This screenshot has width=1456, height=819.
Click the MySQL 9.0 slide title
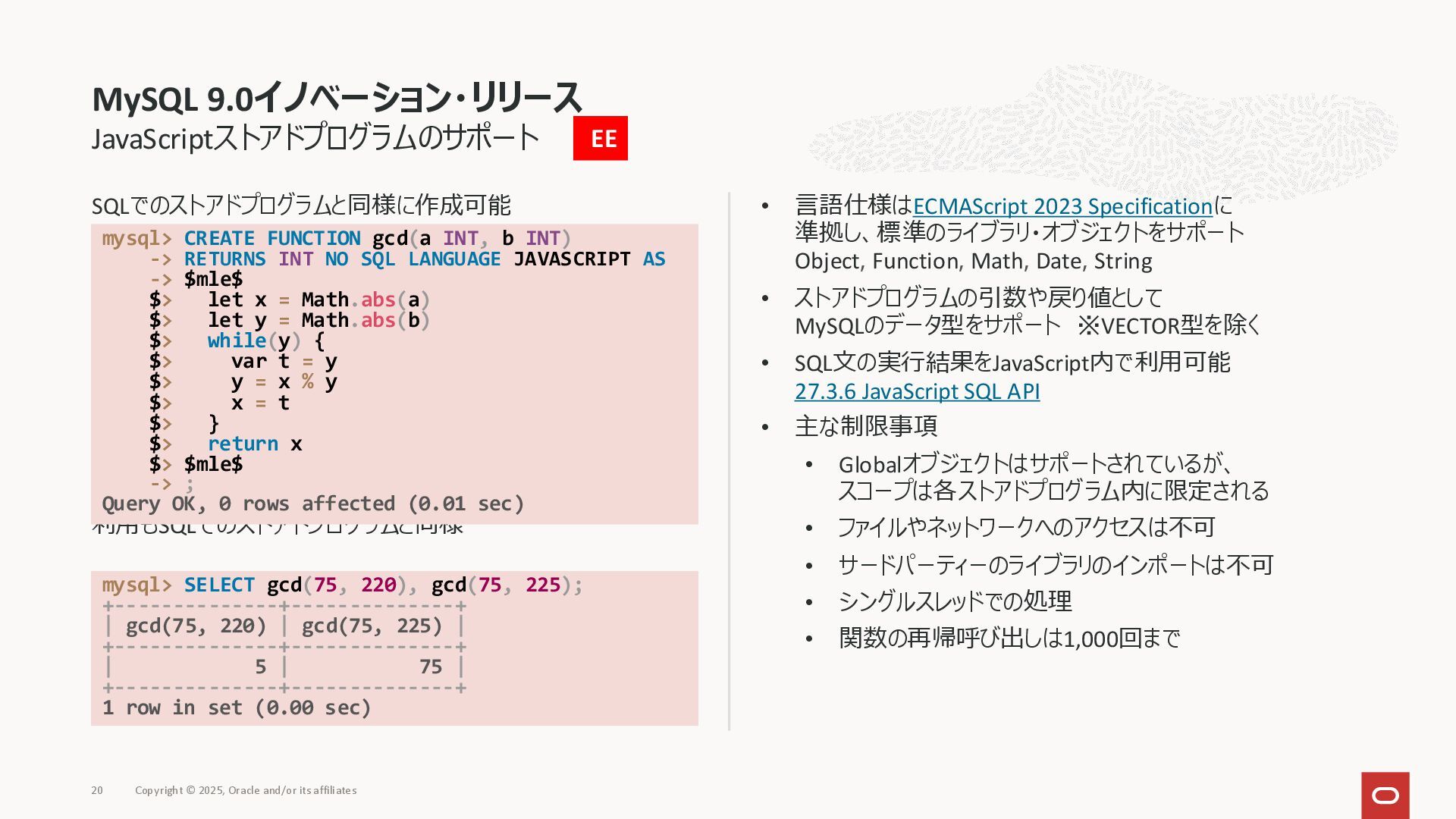[336, 99]
